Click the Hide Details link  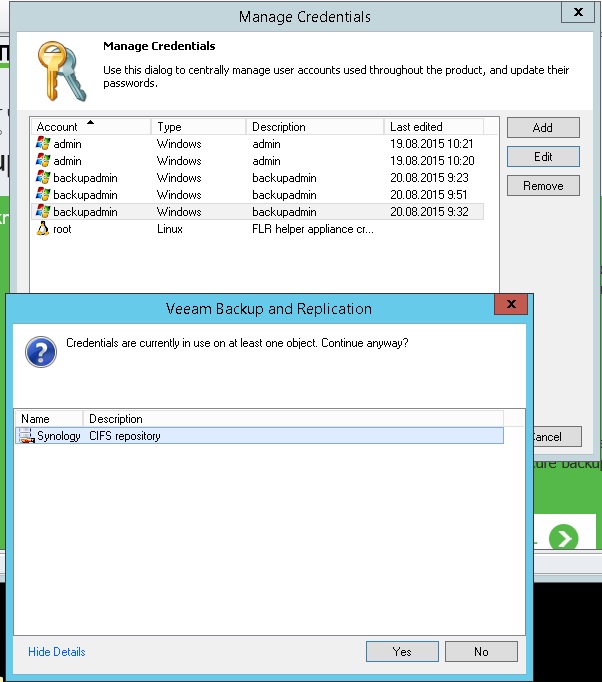[x=57, y=652]
